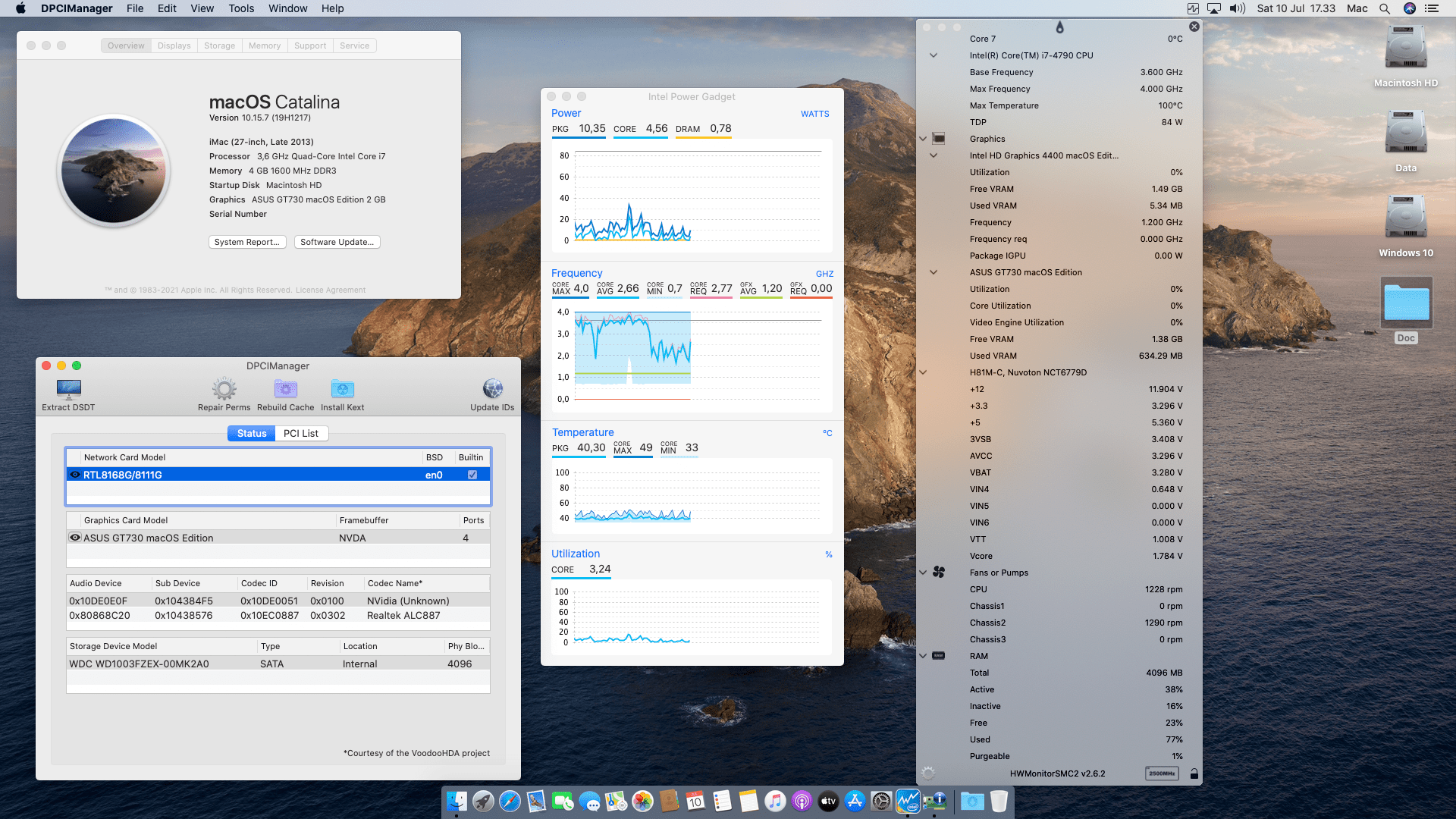
Task: Close the HWMonitor panel with X button
Action: tap(1194, 27)
